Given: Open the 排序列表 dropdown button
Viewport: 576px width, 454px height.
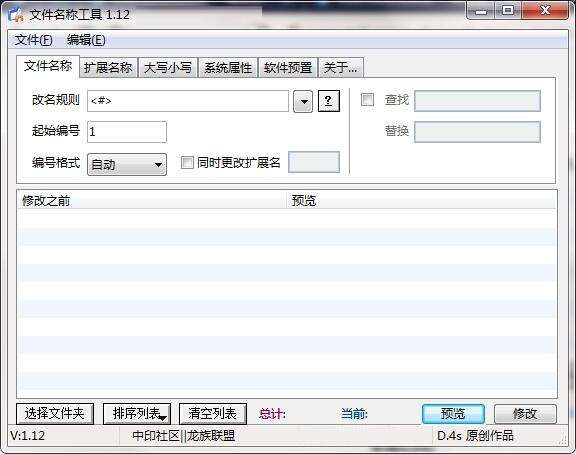Looking at the screenshot, I should [x=137, y=414].
